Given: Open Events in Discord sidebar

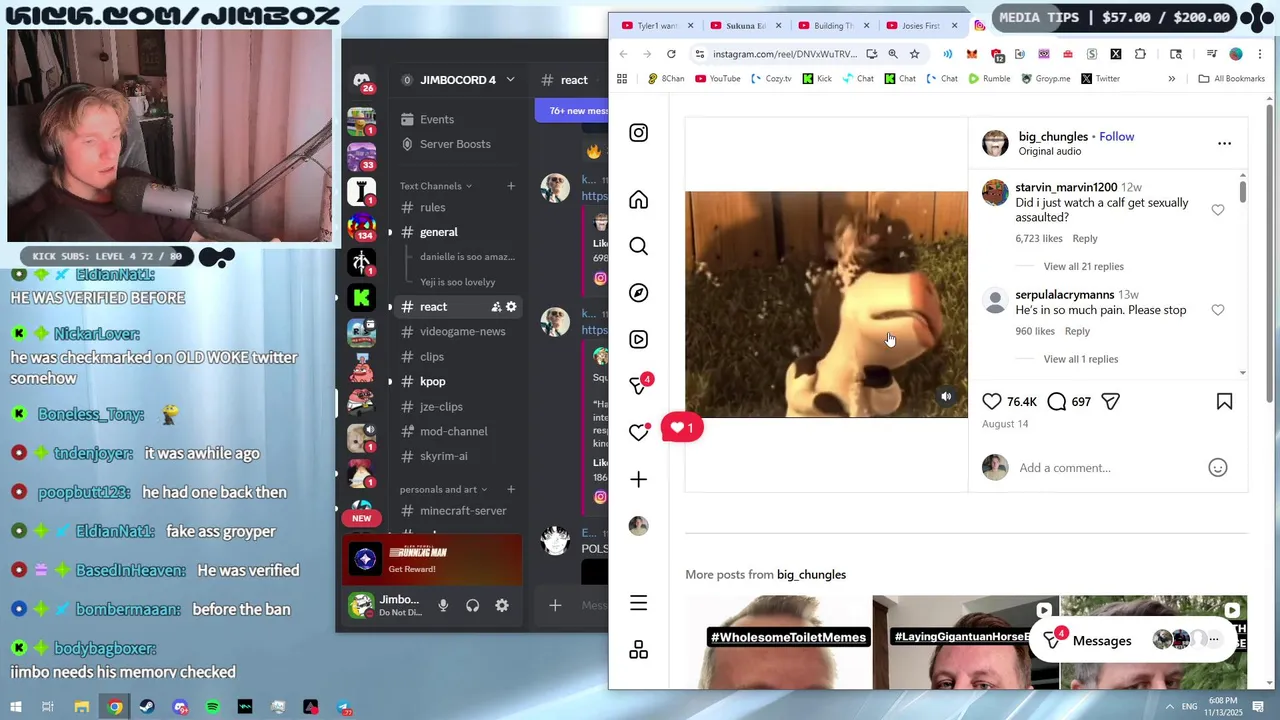Looking at the screenshot, I should (x=436, y=119).
